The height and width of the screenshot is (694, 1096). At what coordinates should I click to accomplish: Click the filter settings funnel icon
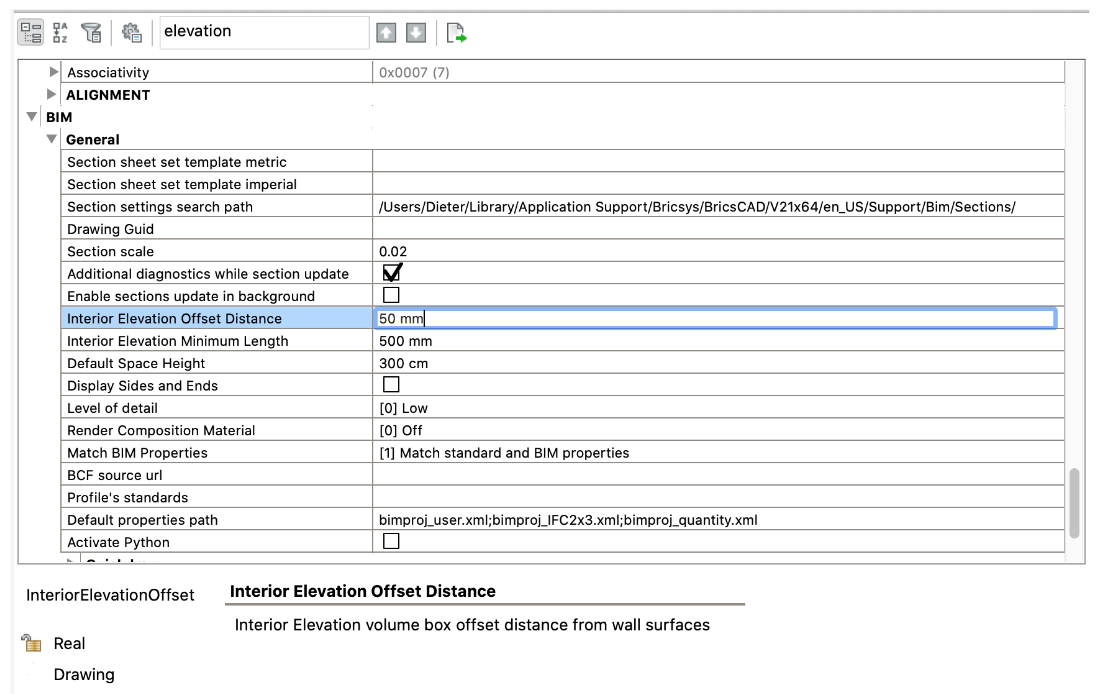pyautogui.click(x=91, y=32)
